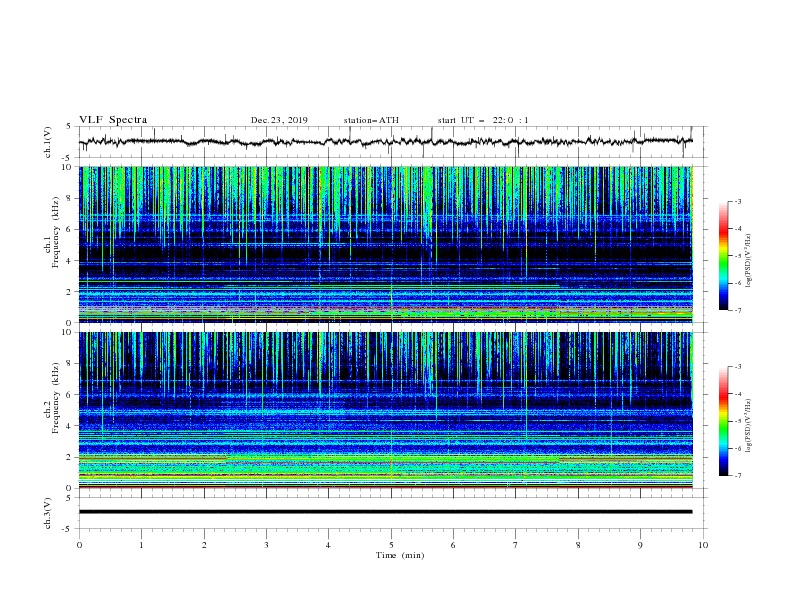The image size is (792, 612).
Task: Click the "VLF Spectra" plot title
Action: click(113, 120)
